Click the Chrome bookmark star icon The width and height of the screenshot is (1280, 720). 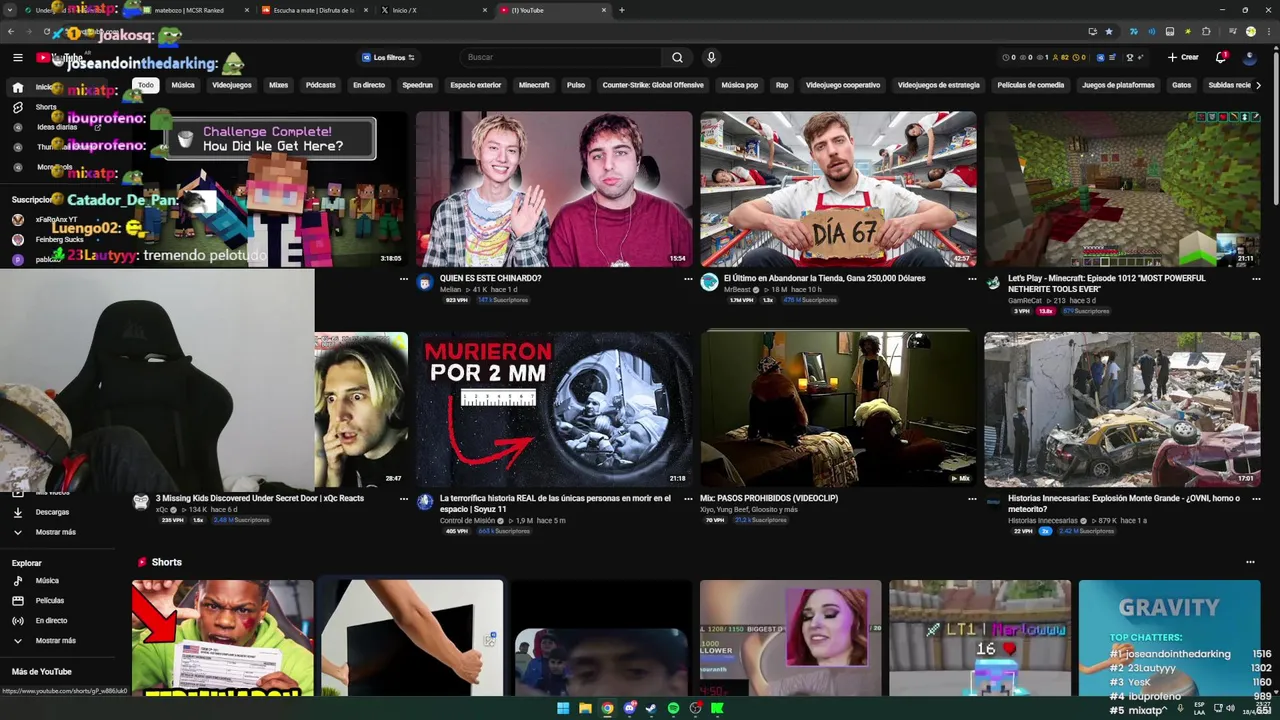(x=1108, y=31)
